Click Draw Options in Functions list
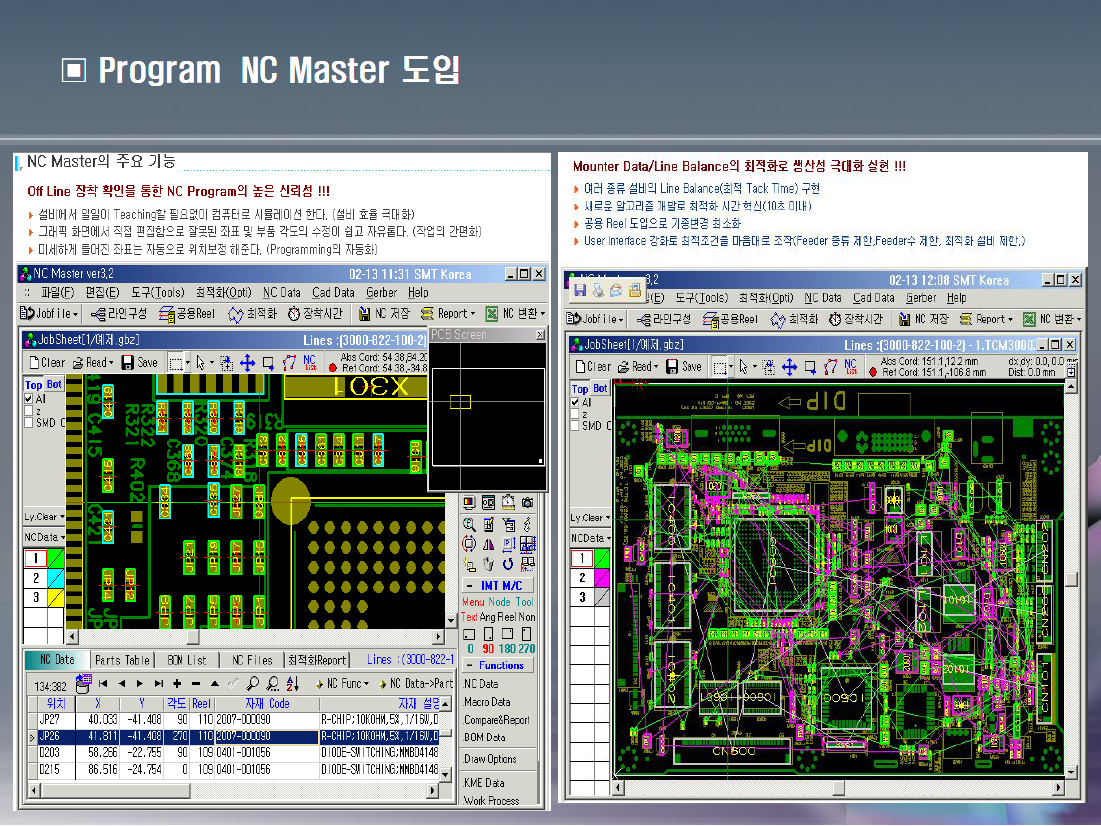The width and height of the screenshot is (1101, 826). (490, 759)
